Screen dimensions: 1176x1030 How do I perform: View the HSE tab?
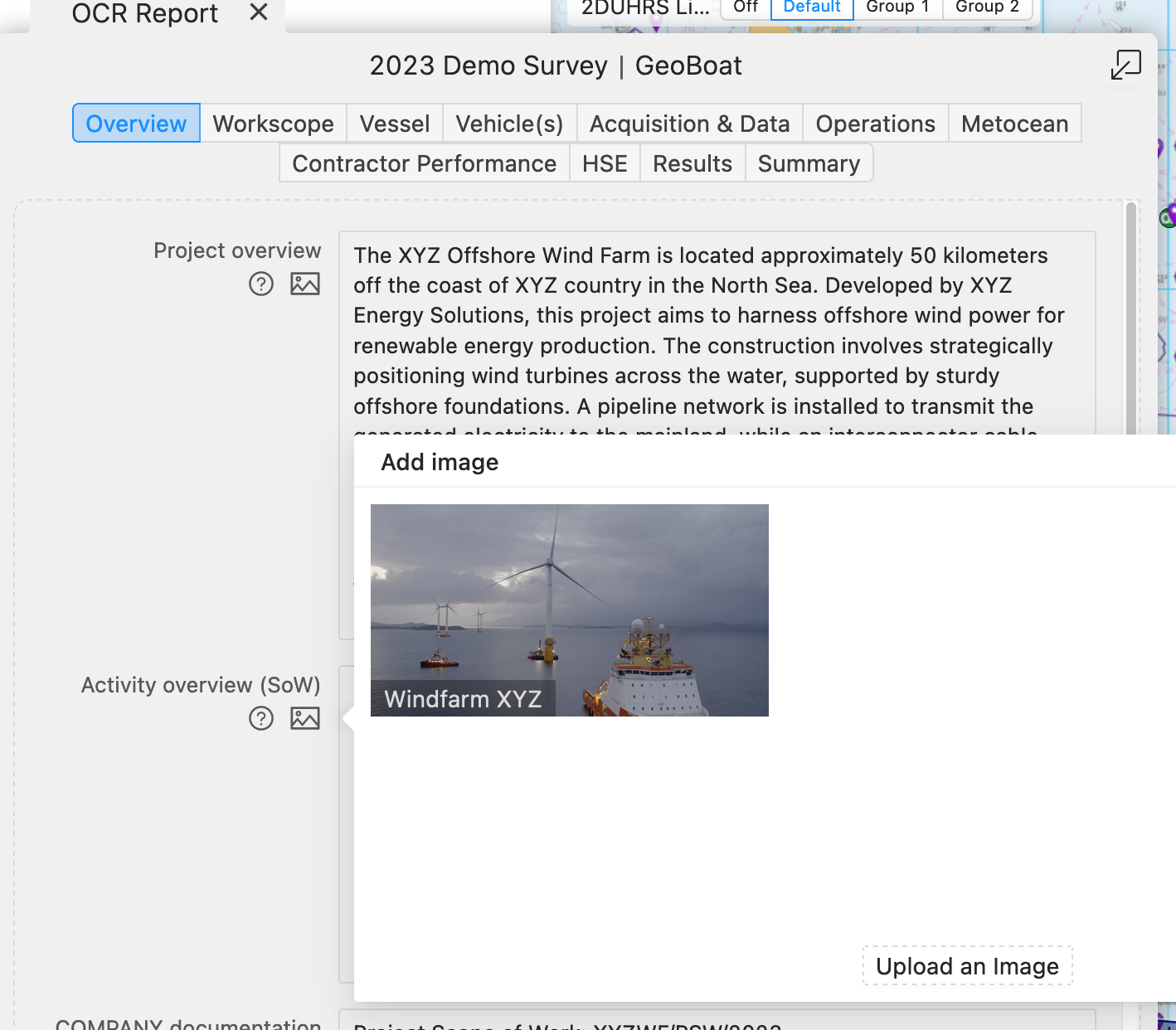click(605, 163)
